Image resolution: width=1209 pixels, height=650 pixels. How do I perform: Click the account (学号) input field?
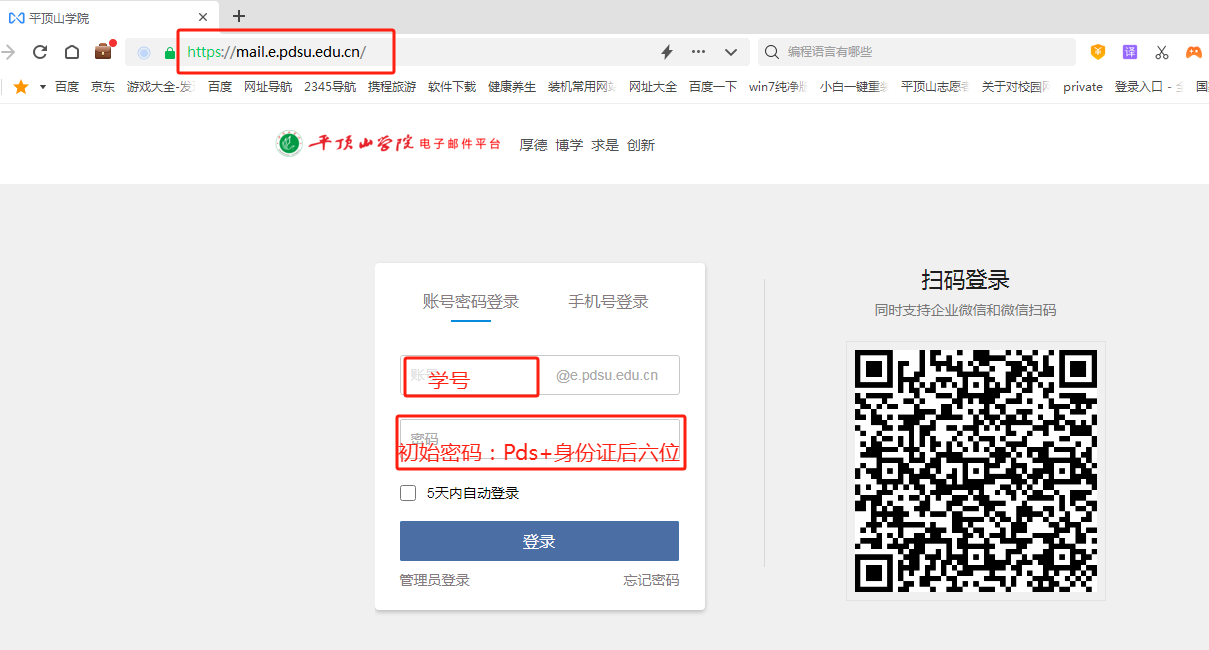(472, 376)
